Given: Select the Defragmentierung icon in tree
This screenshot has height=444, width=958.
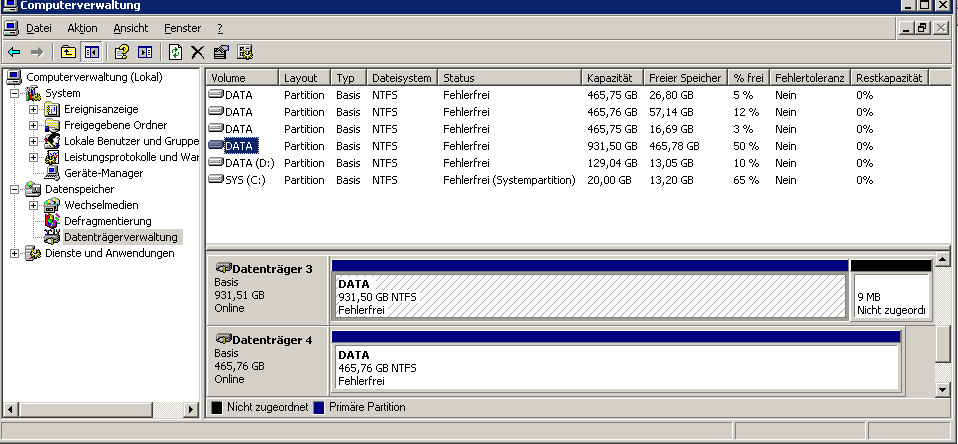Looking at the screenshot, I should 53,221.
